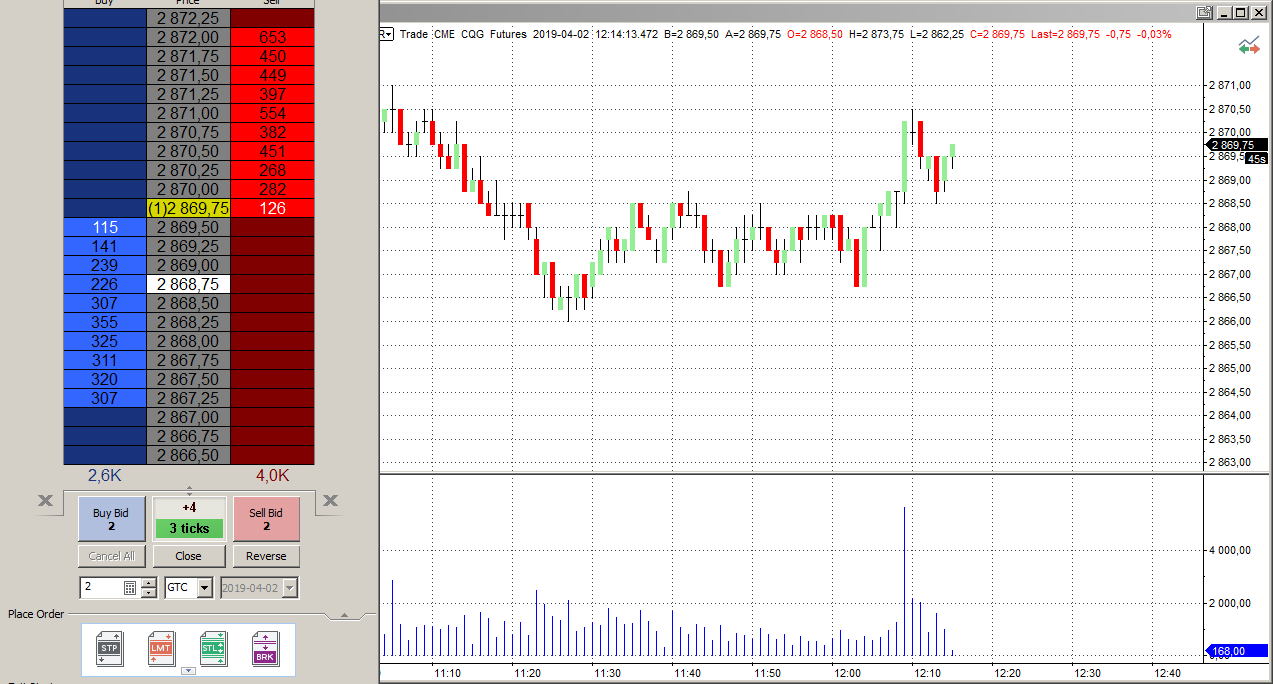Click H=2 873,75 in the chart header
The width and height of the screenshot is (1273, 684).
pyautogui.click(x=875, y=34)
